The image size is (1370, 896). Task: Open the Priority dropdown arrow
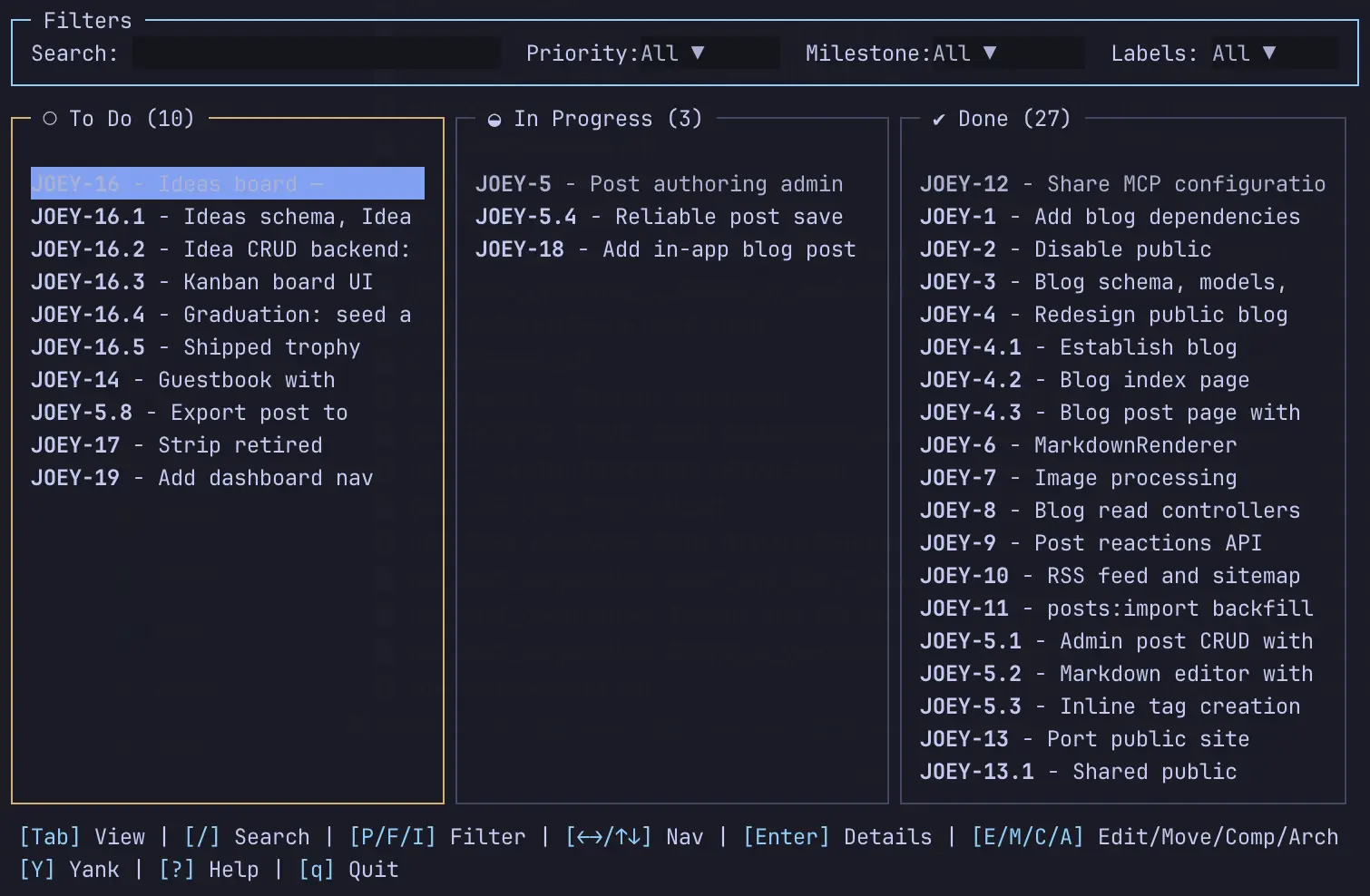(698, 53)
